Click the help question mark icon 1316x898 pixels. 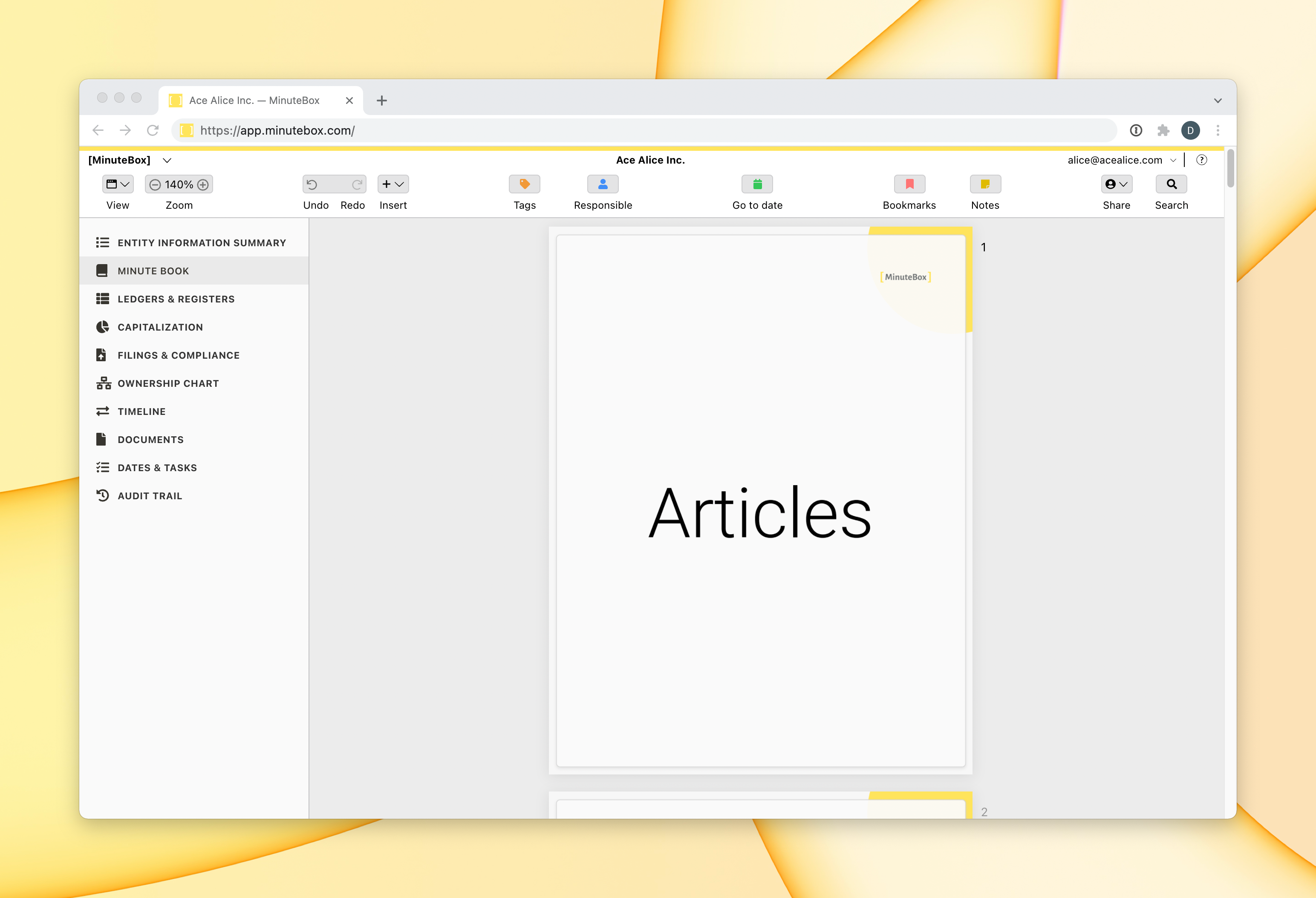1201,160
